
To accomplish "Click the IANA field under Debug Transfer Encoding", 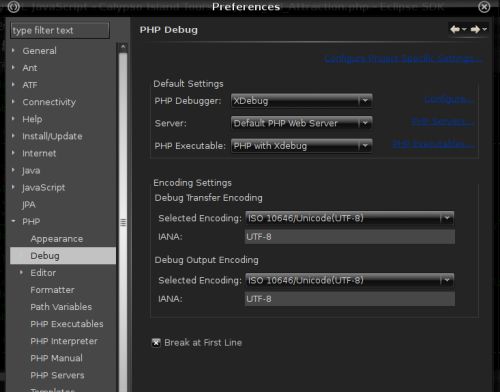I will click(x=350, y=237).
